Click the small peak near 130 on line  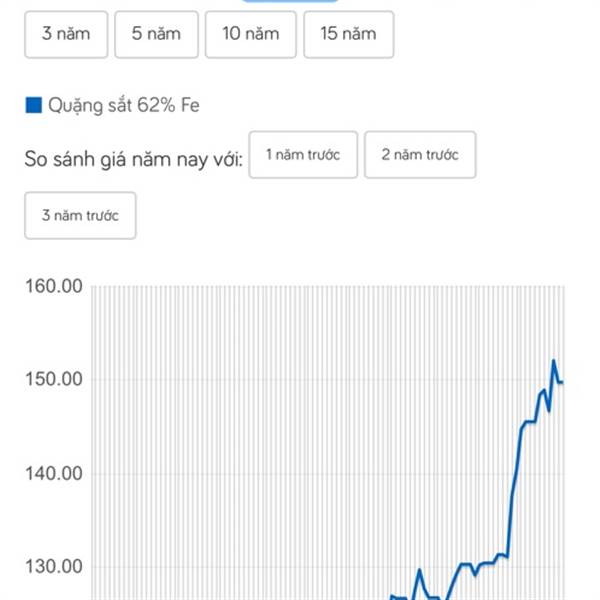click(x=419, y=570)
